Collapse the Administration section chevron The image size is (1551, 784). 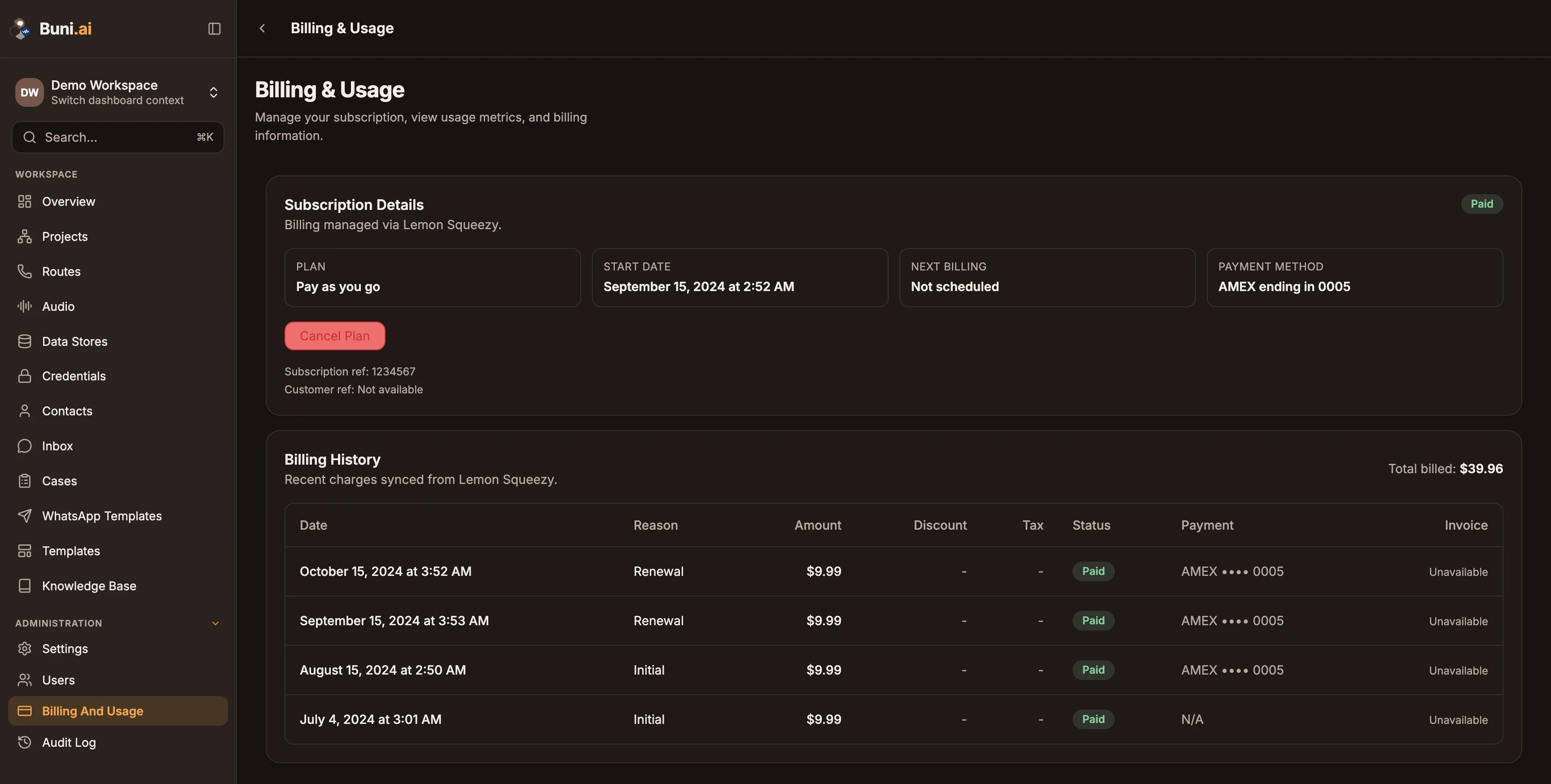tap(215, 623)
